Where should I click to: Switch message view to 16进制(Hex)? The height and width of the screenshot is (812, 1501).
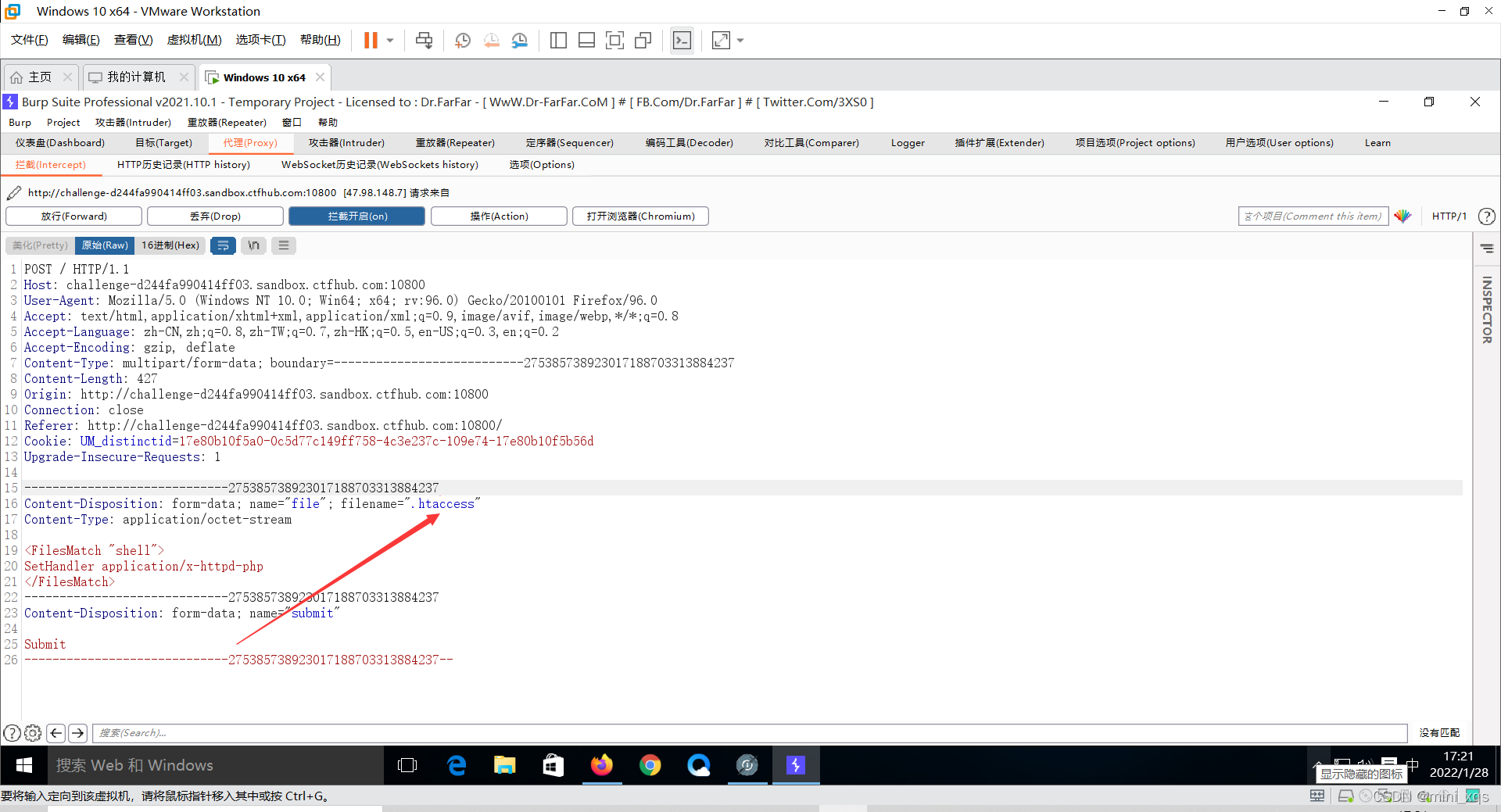170,245
